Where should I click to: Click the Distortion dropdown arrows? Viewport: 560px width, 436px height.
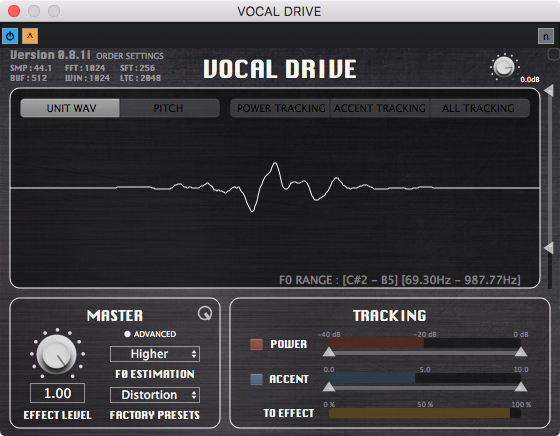click(x=194, y=395)
